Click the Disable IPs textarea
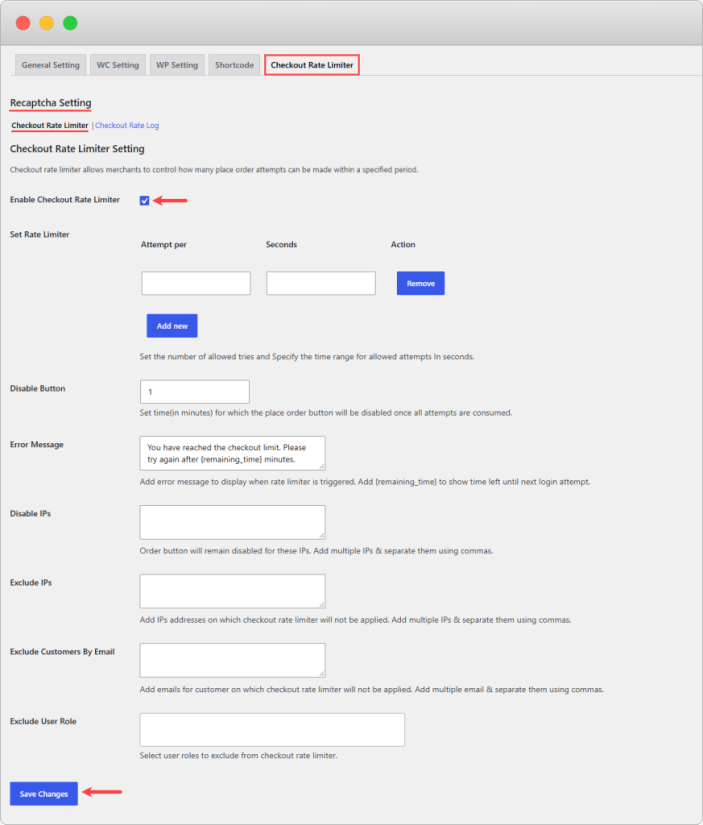Screen dimensions: 703x825 coord(233,522)
